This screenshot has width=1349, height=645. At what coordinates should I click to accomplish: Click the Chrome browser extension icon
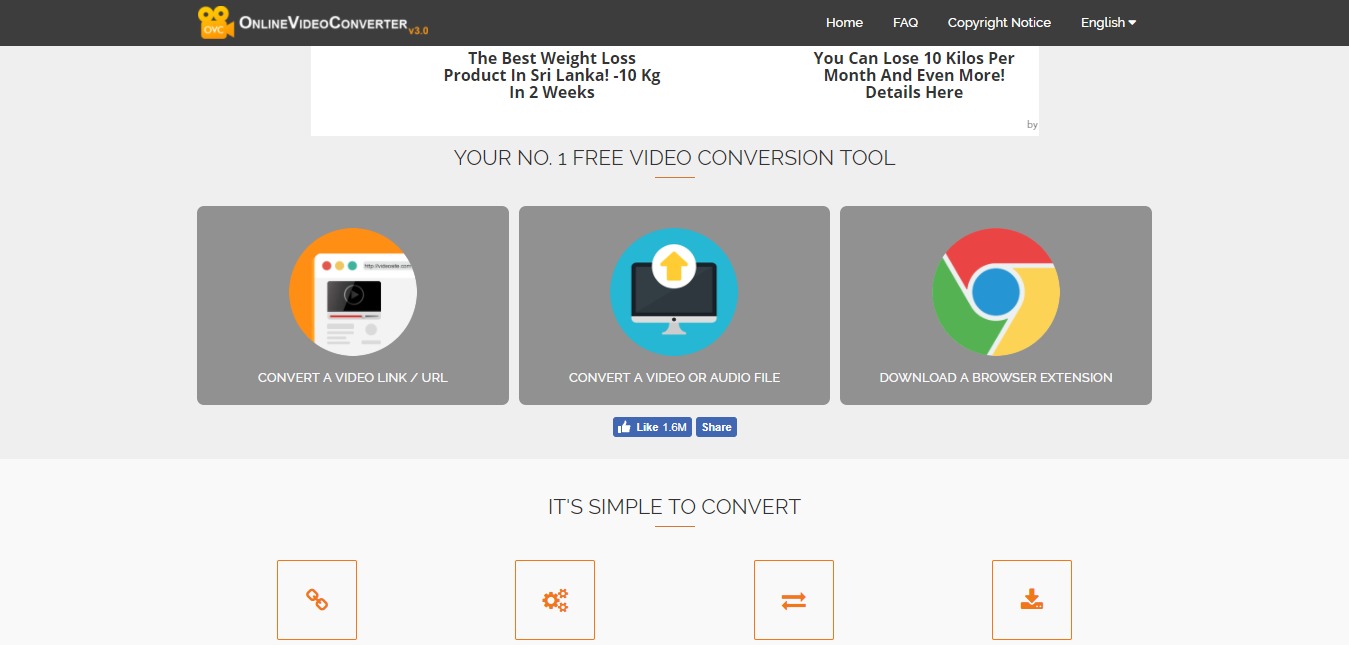click(x=995, y=292)
